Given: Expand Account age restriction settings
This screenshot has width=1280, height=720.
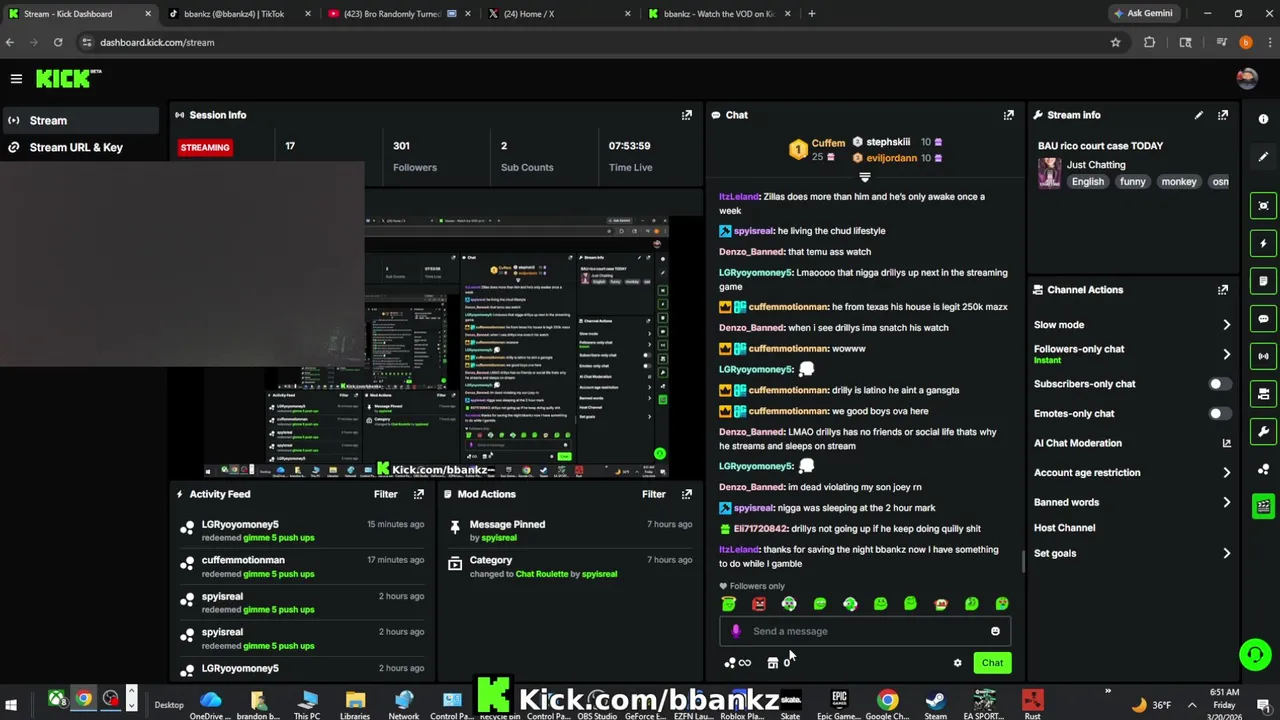Looking at the screenshot, I should [x=1226, y=473].
